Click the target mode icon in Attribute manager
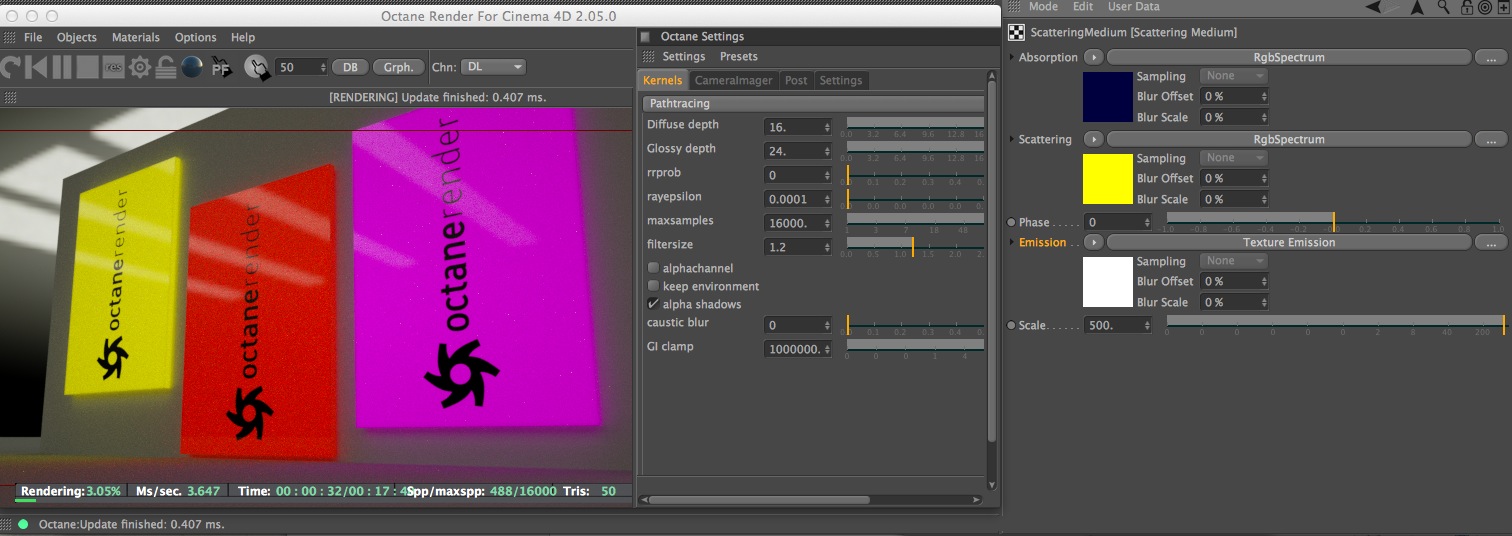The width and height of the screenshot is (1512, 536). pyautogui.click(x=1485, y=7)
